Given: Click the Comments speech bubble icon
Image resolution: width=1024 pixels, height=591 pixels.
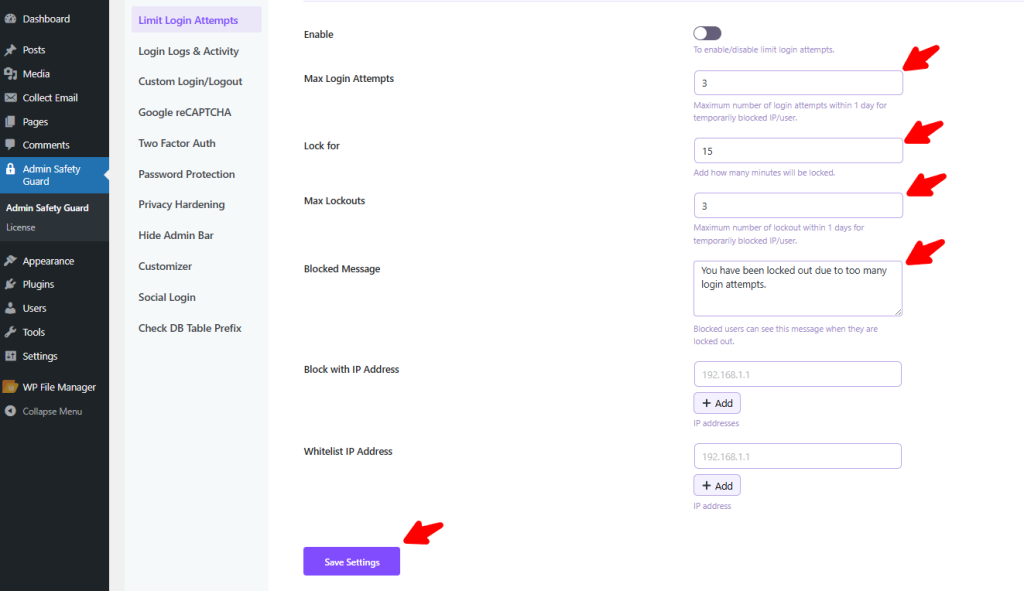Looking at the screenshot, I should click(10, 146).
